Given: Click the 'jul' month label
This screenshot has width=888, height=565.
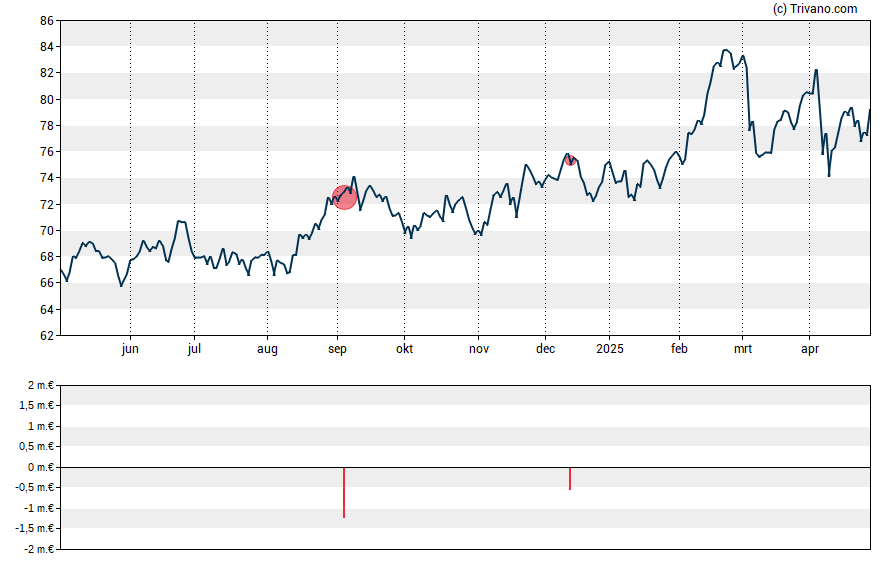Looking at the screenshot, I should 194,349.
